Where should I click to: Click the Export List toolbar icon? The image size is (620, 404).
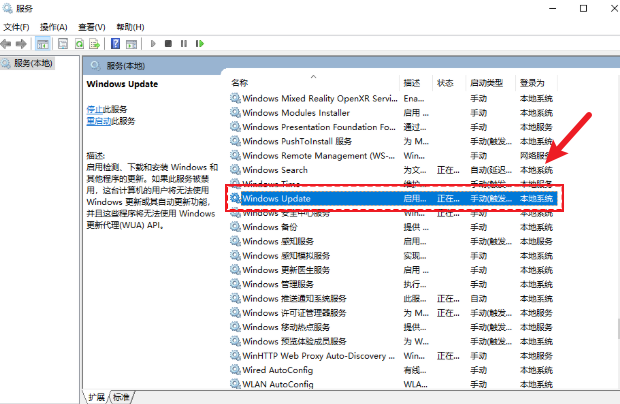pos(95,44)
